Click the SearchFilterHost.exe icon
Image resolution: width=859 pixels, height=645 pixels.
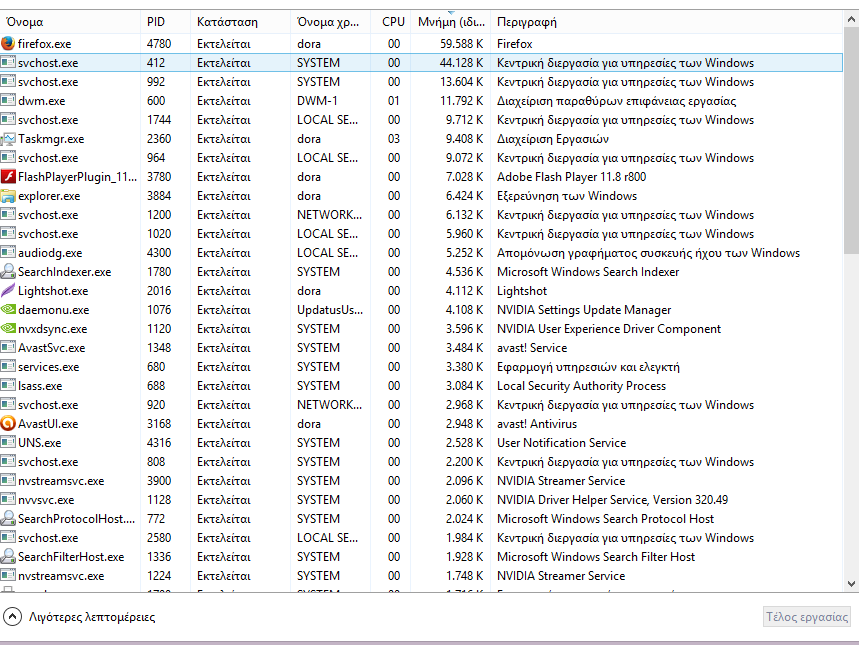[8, 556]
